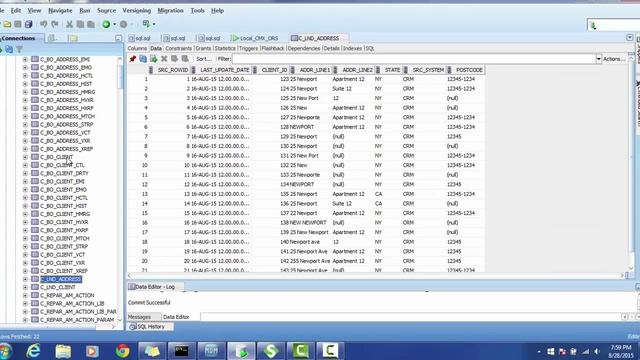Click the Sort... button
The height and width of the screenshot is (360, 640).
[x=204, y=59]
